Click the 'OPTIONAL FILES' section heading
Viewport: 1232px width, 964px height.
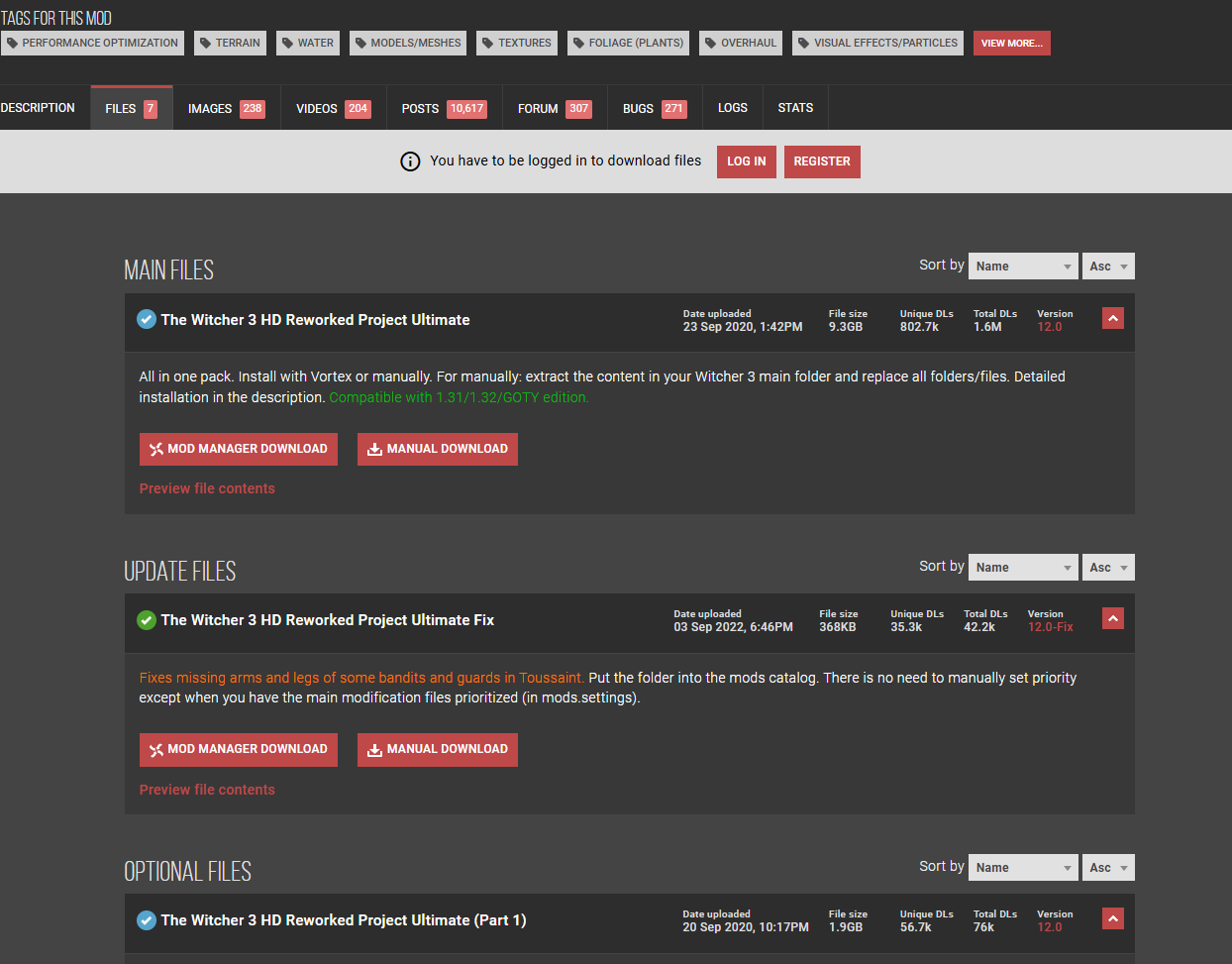187,872
